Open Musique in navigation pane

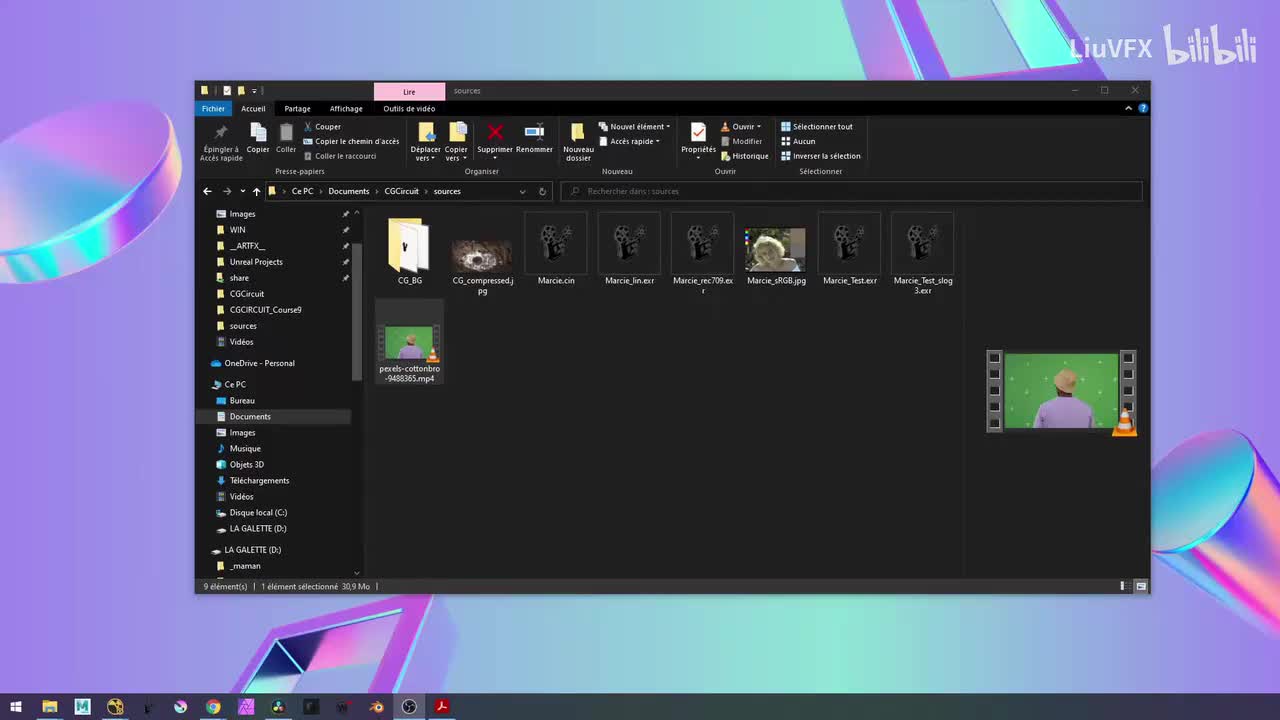tap(245, 448)
